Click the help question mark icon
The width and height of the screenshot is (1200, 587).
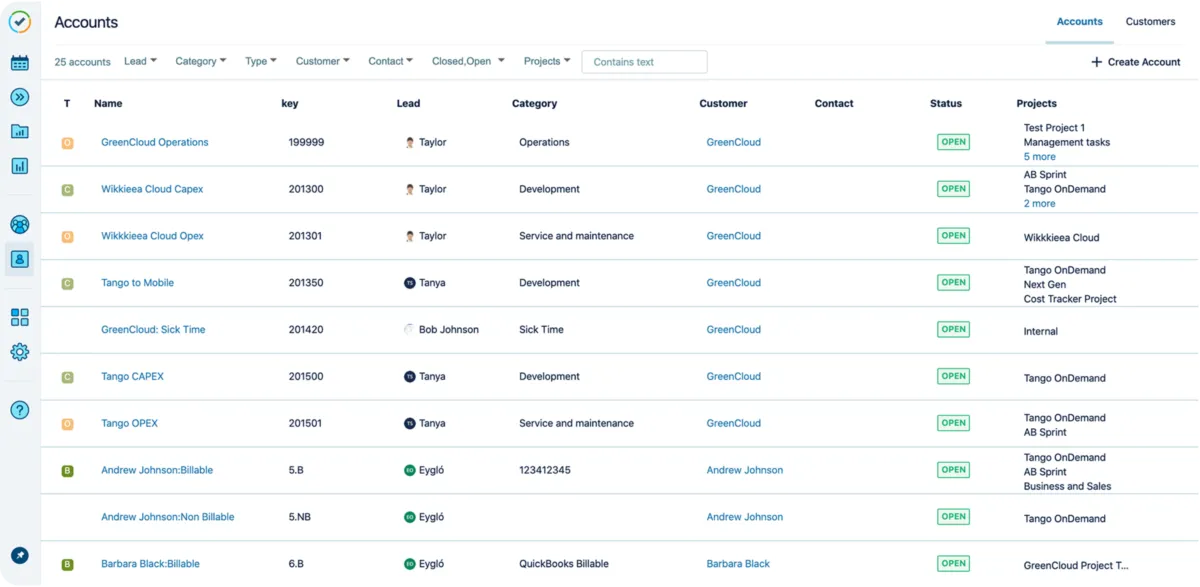click(x=19, y=410)
